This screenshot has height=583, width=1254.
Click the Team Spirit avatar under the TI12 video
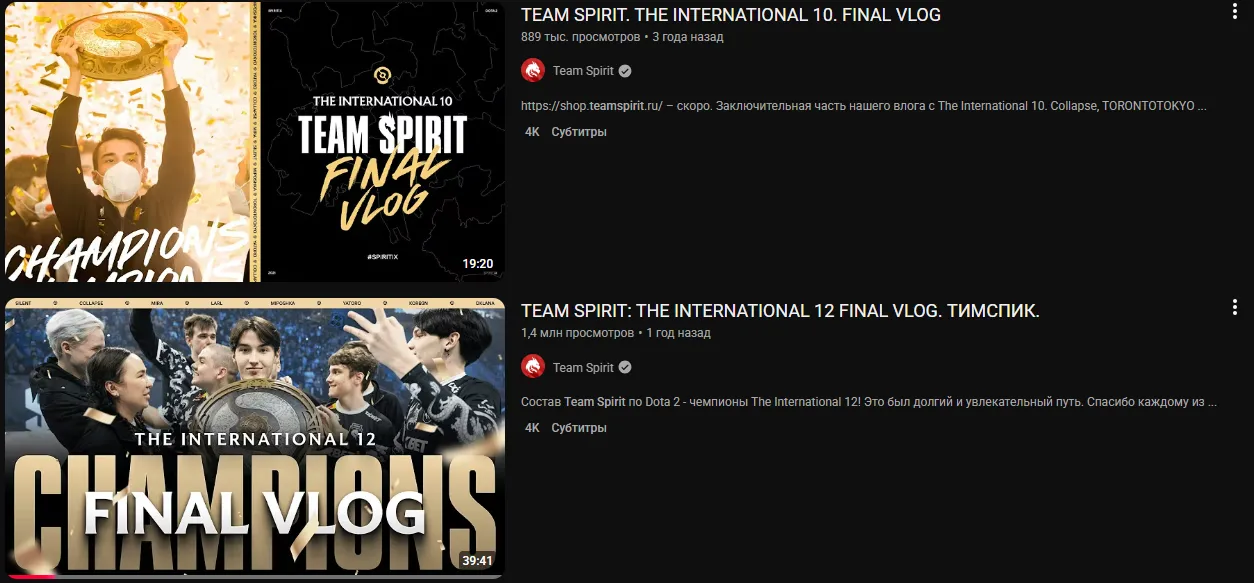[533, 367]
